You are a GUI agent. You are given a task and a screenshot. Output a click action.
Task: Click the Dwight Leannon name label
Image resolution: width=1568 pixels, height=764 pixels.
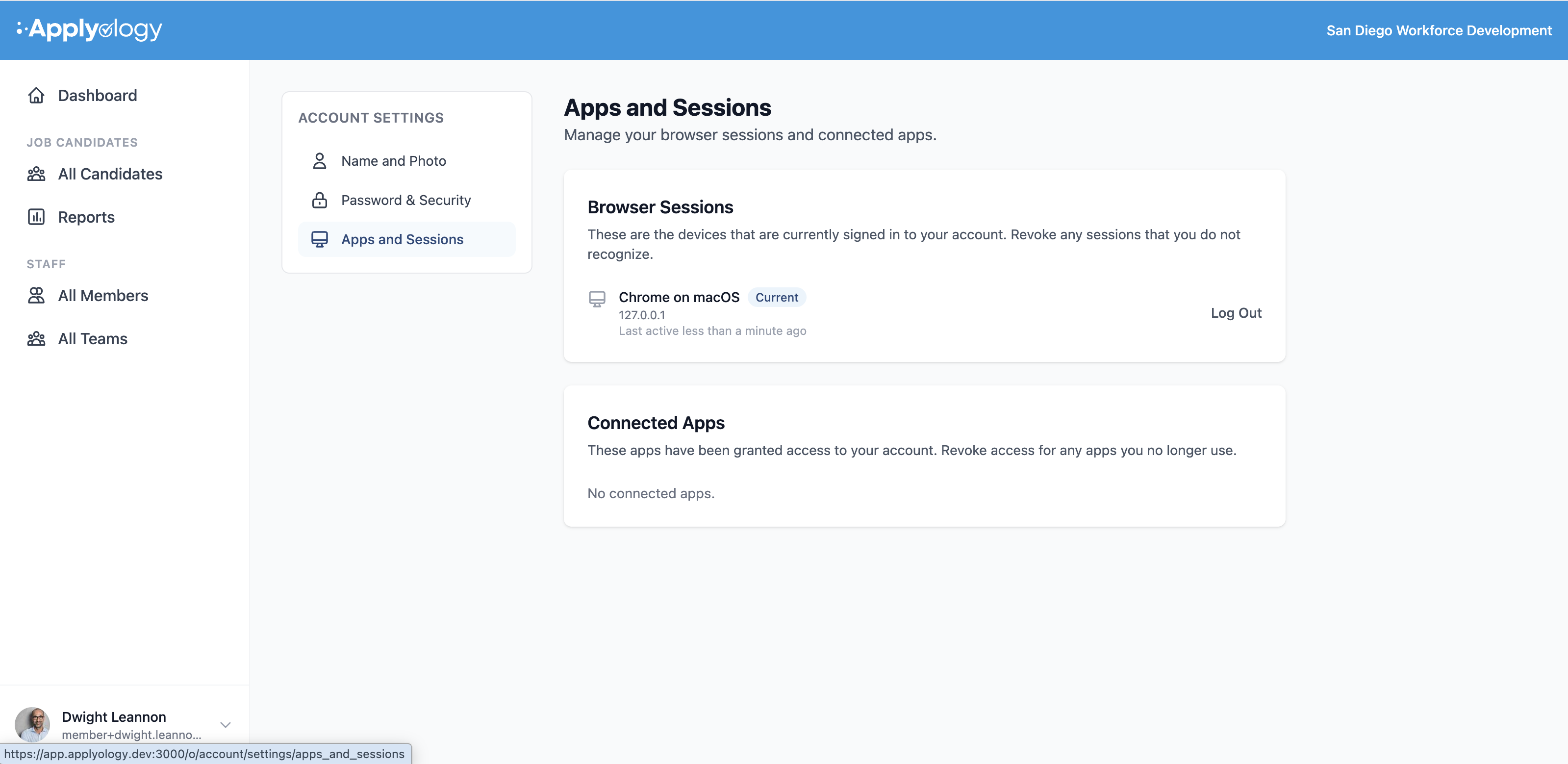pos(114,716)
